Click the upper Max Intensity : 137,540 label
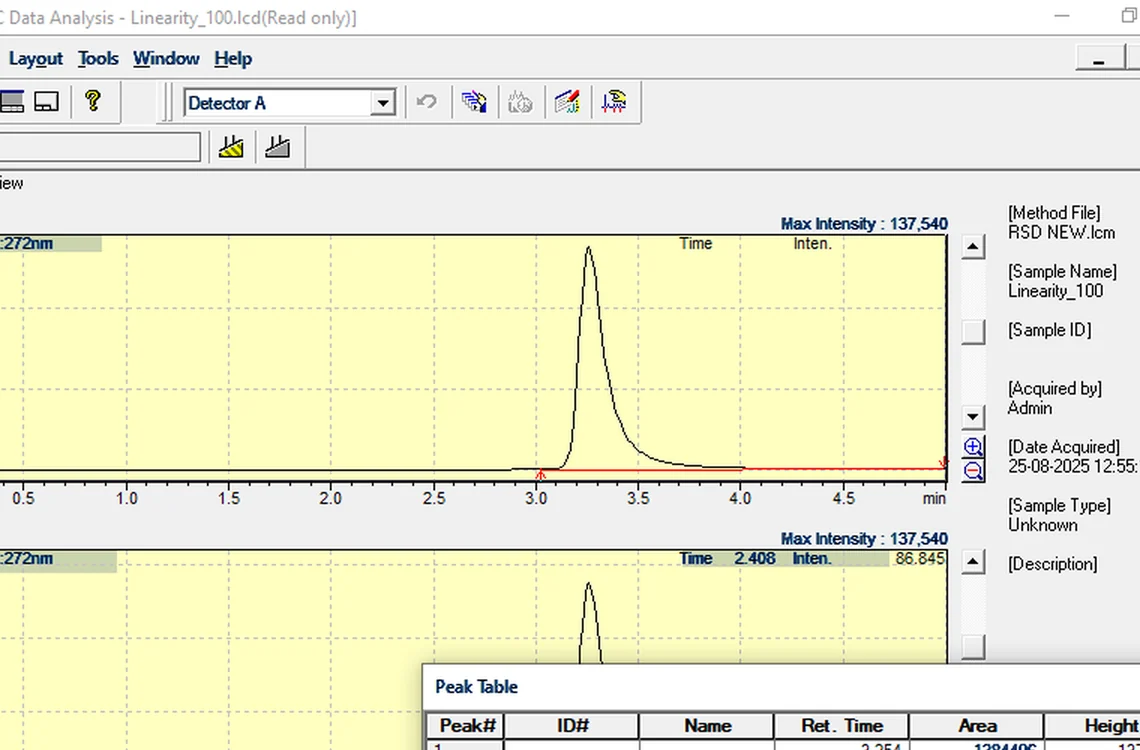The image size is (1140, 750). pos(864,224)
